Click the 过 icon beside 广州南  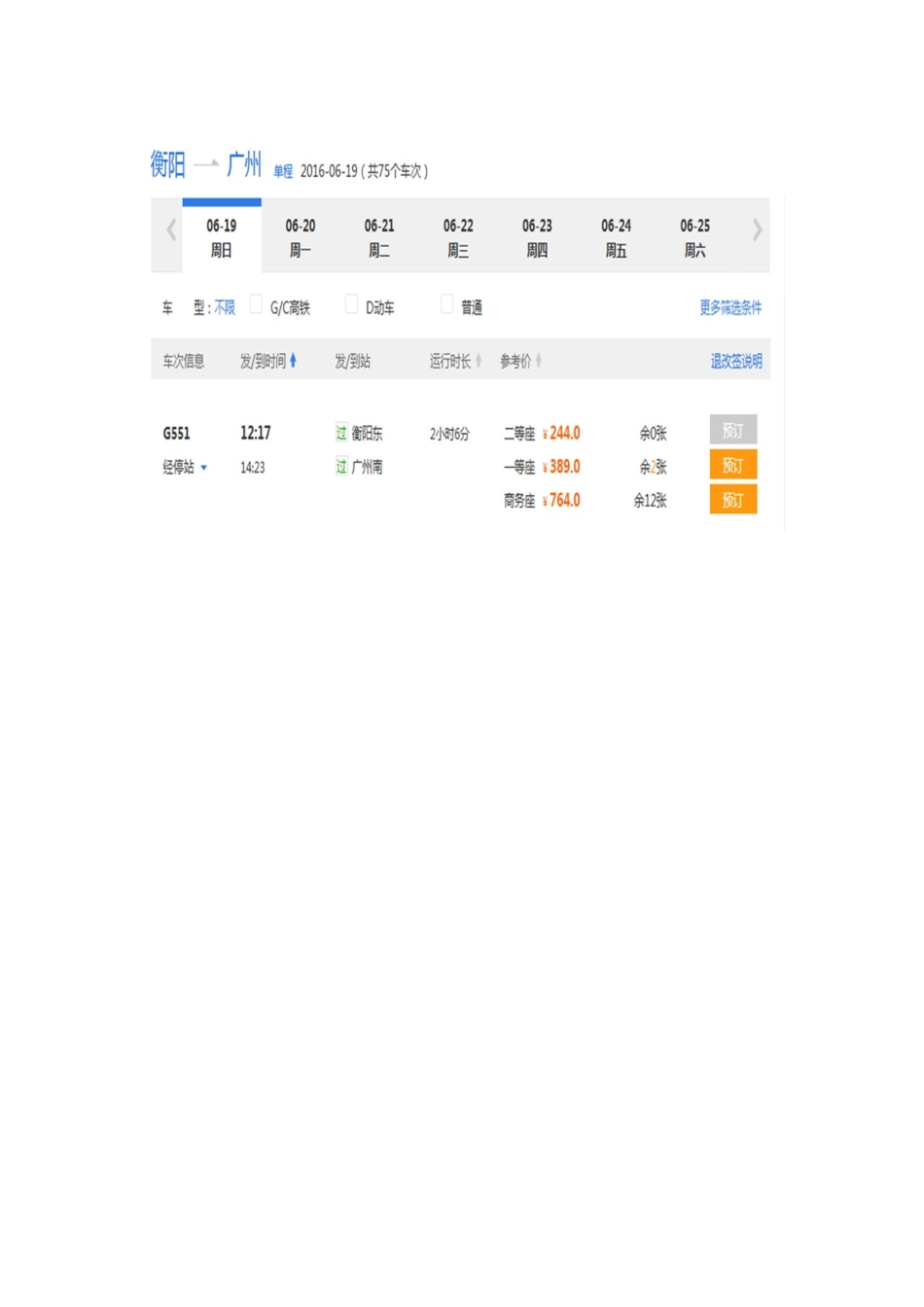pos(341,467)
